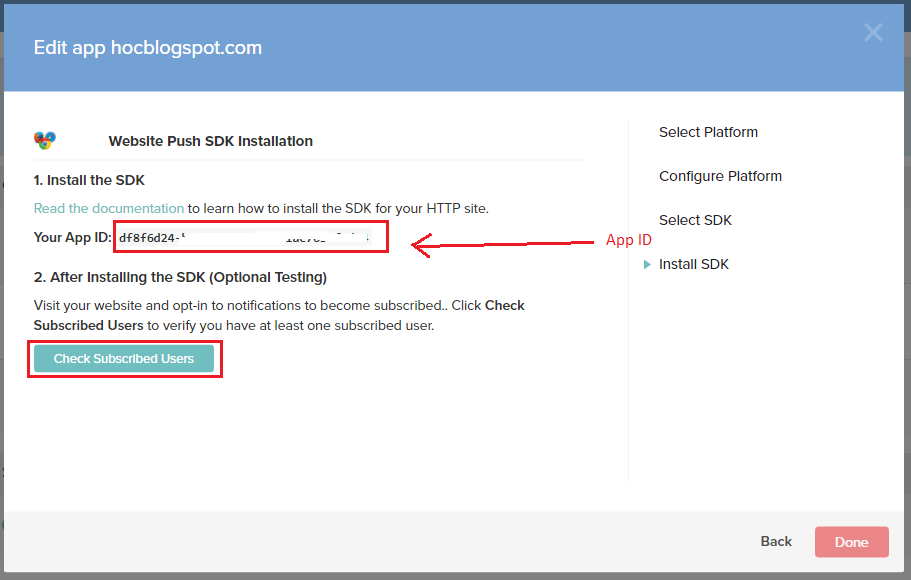911x580 pixels.
Task: Open the Read the documentation link
Action: [109, 208]
